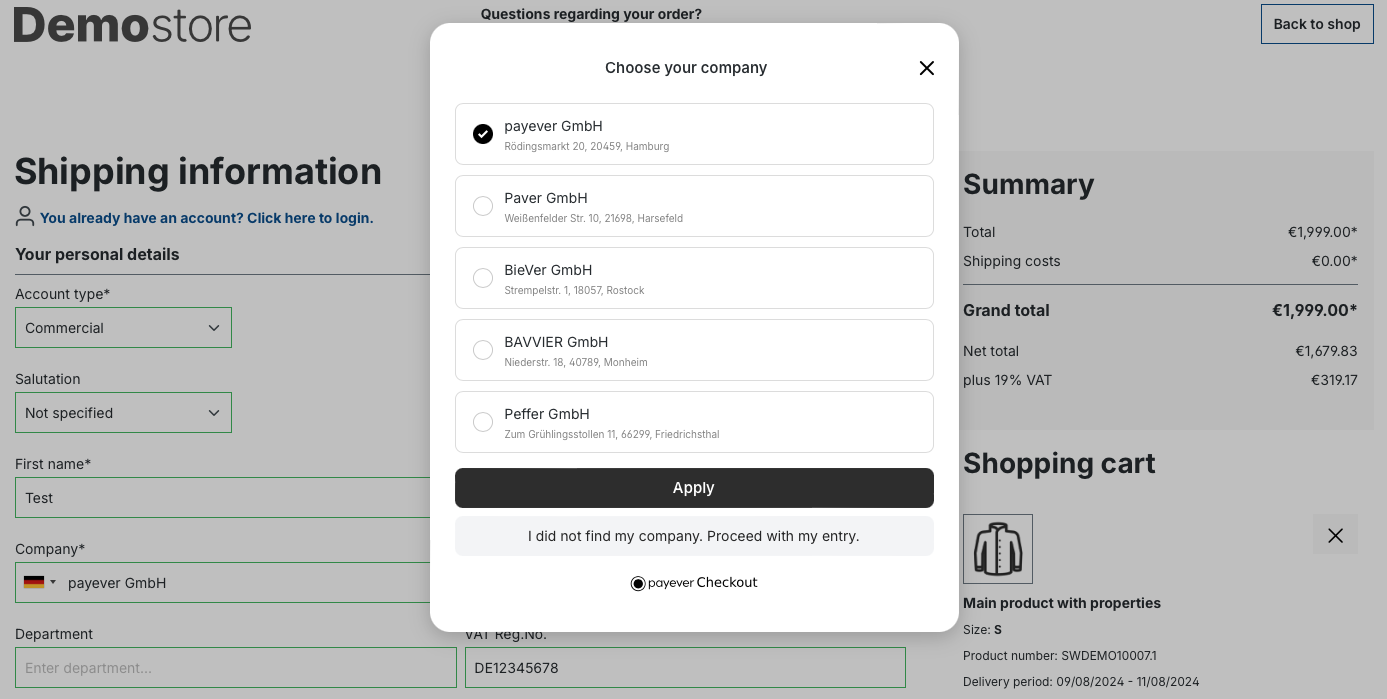This screenshot has height=699, width=1387.
Task: Click the login link for existing account
Action: coord(206,218)
